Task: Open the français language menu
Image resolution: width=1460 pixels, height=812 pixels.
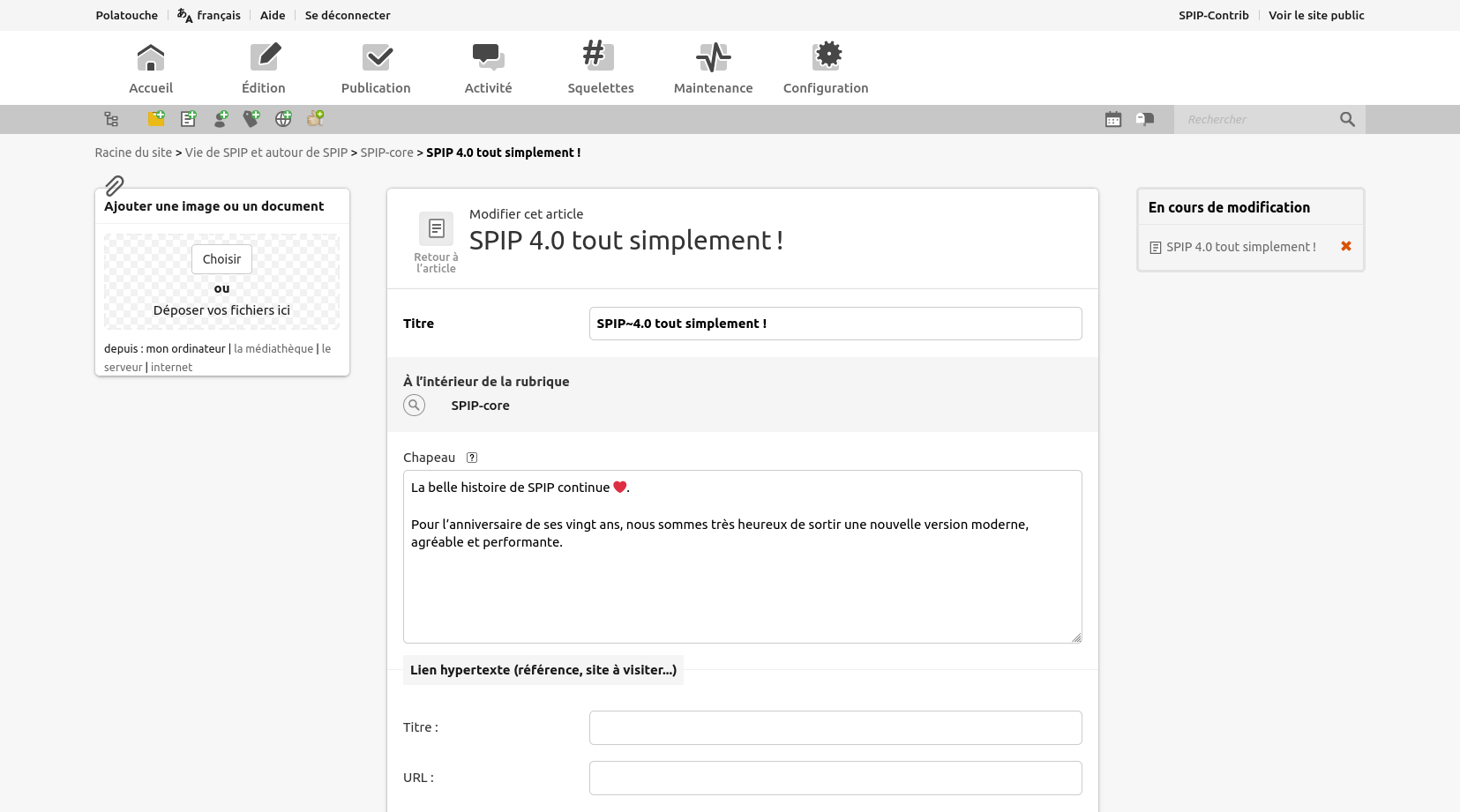Action: [x=209, y=15]
